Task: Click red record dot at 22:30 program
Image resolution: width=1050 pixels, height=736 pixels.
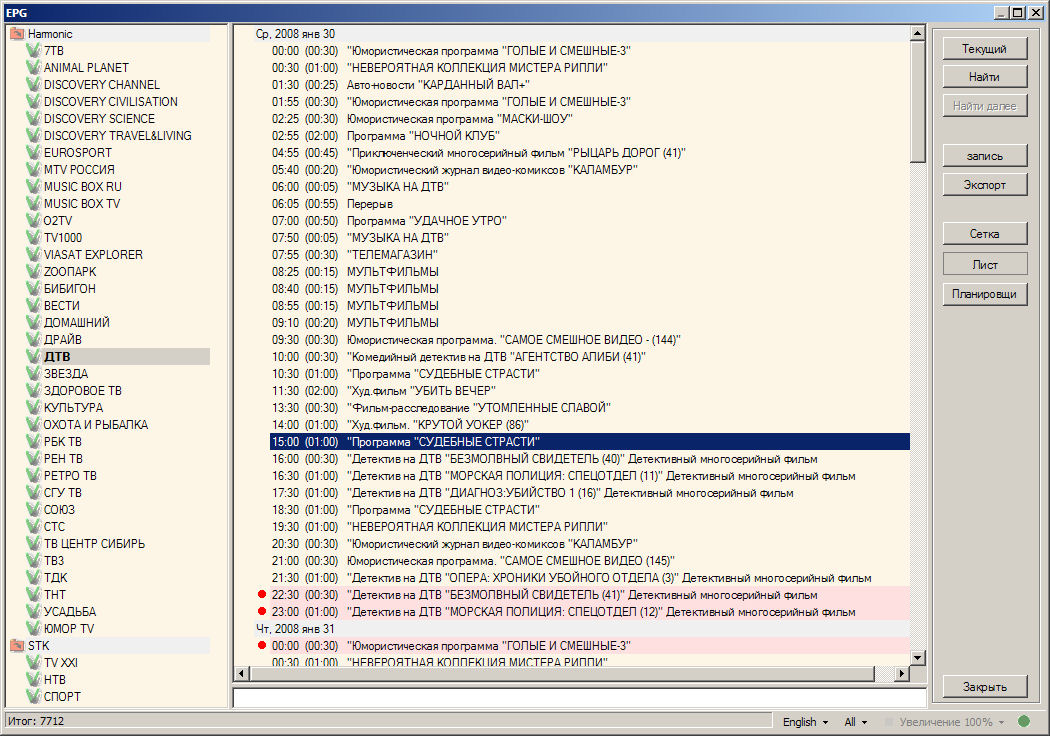Action: (x=262, y=594)
